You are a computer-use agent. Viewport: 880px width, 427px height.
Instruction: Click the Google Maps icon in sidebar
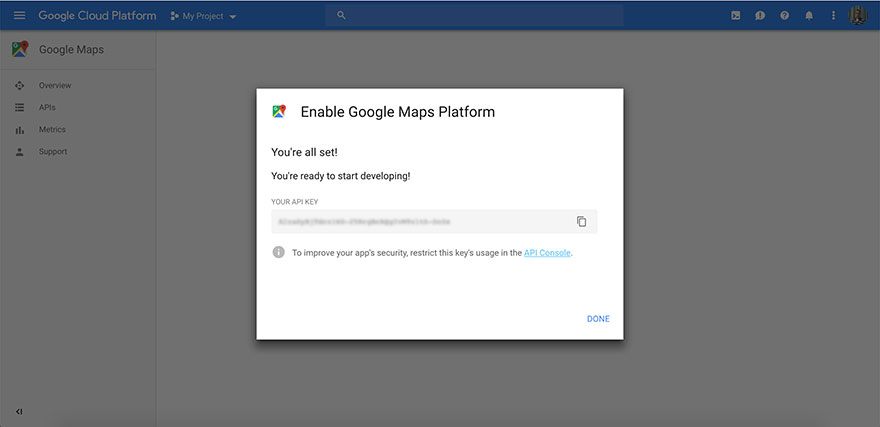(x=20, y=49)
